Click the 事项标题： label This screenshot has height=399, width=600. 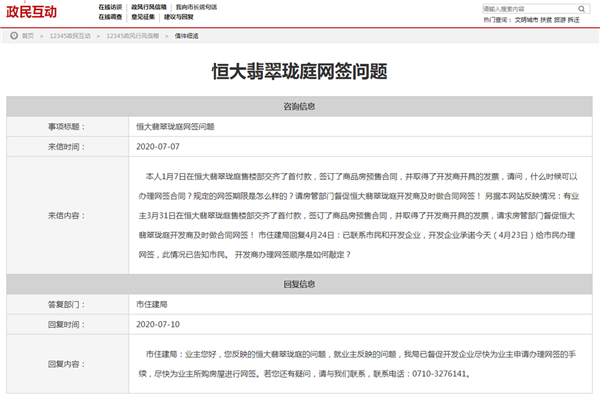(66, 127)
